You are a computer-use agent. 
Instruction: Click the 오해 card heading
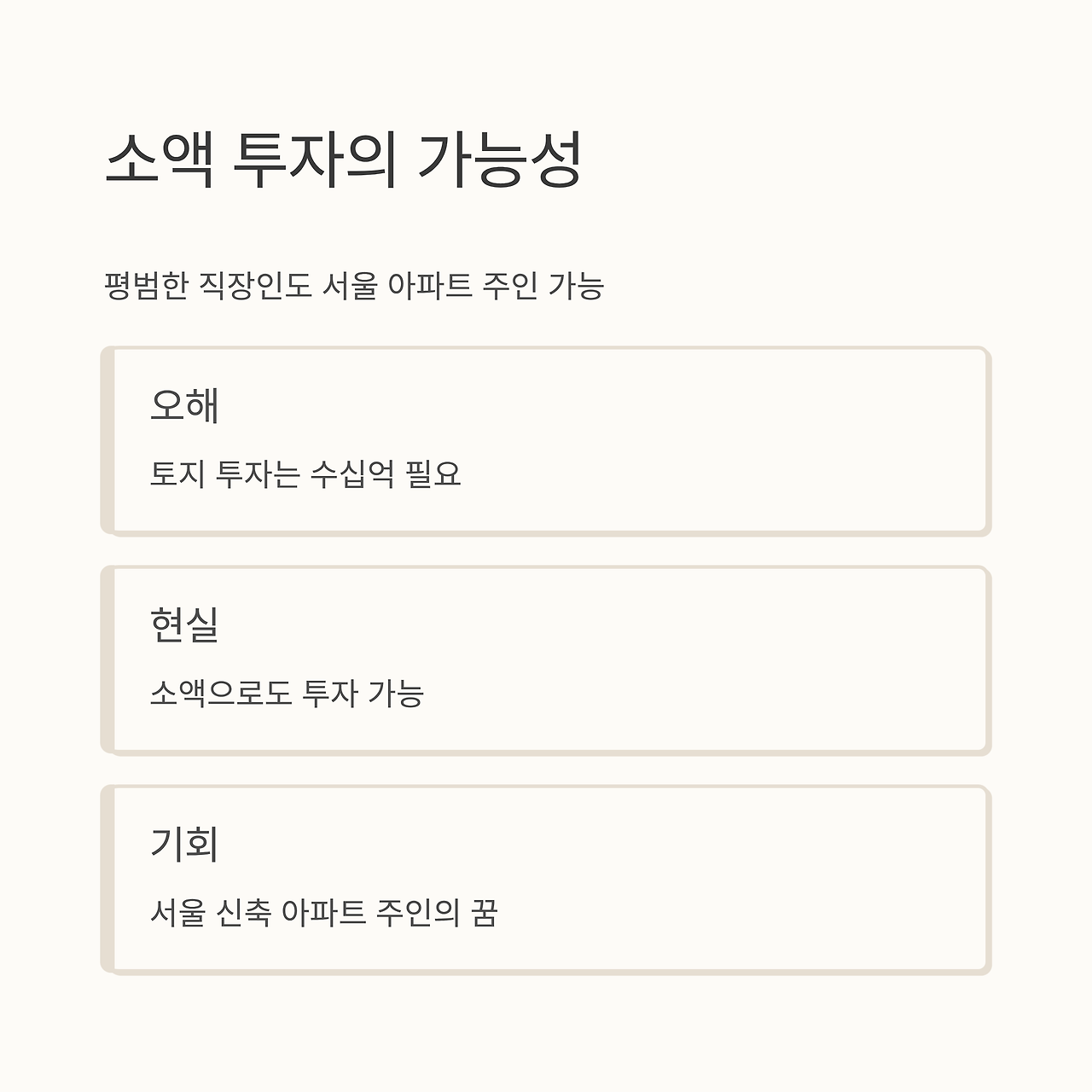pyautogui.click(x=185, y=405)
